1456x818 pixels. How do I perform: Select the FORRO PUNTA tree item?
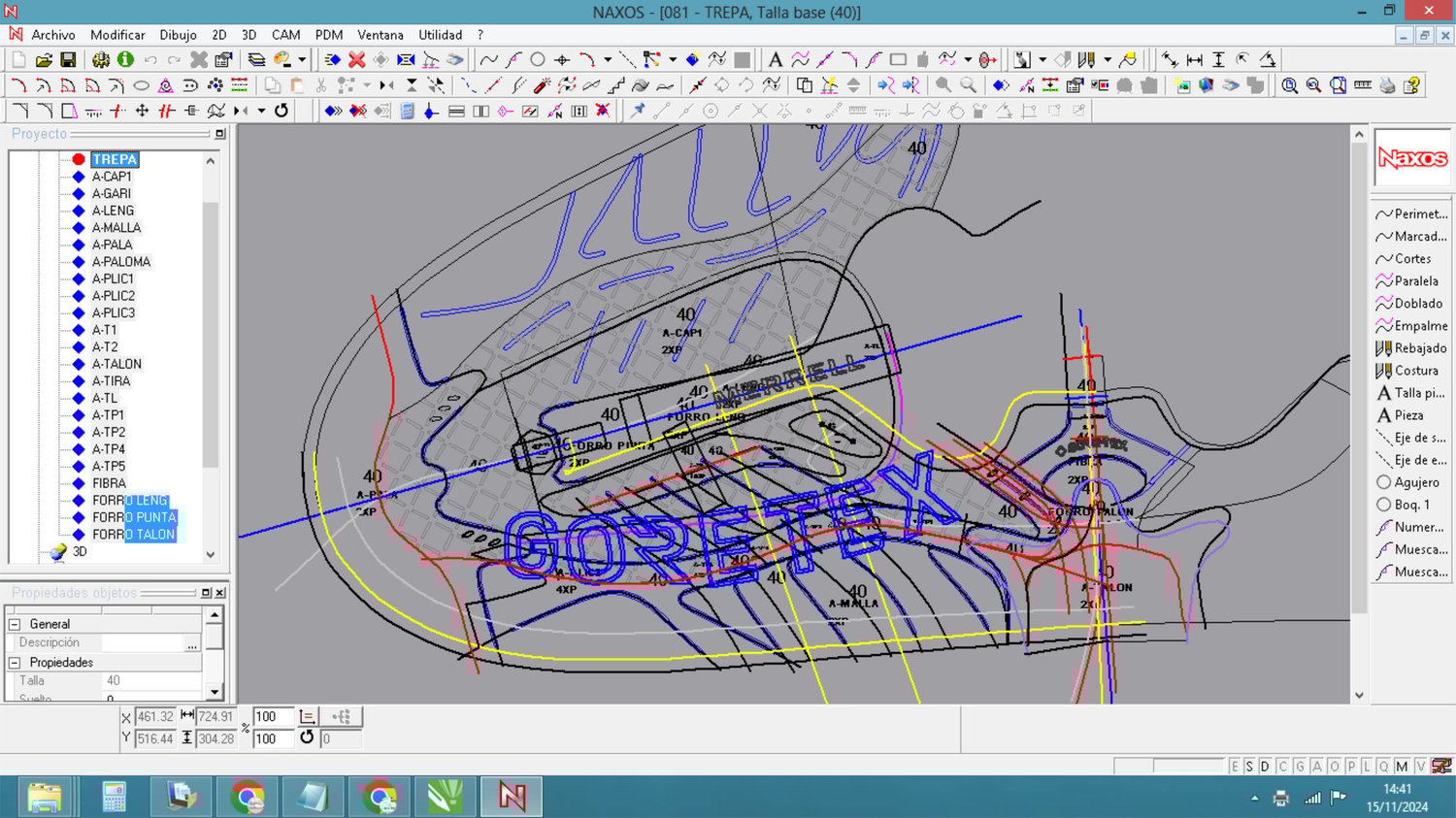tap(134, 517)
